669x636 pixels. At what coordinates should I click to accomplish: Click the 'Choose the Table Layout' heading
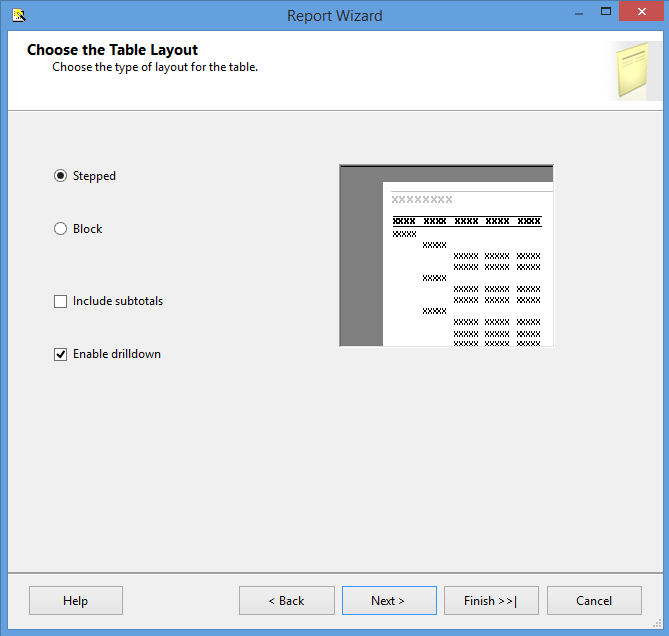click(x=112, y=50)
